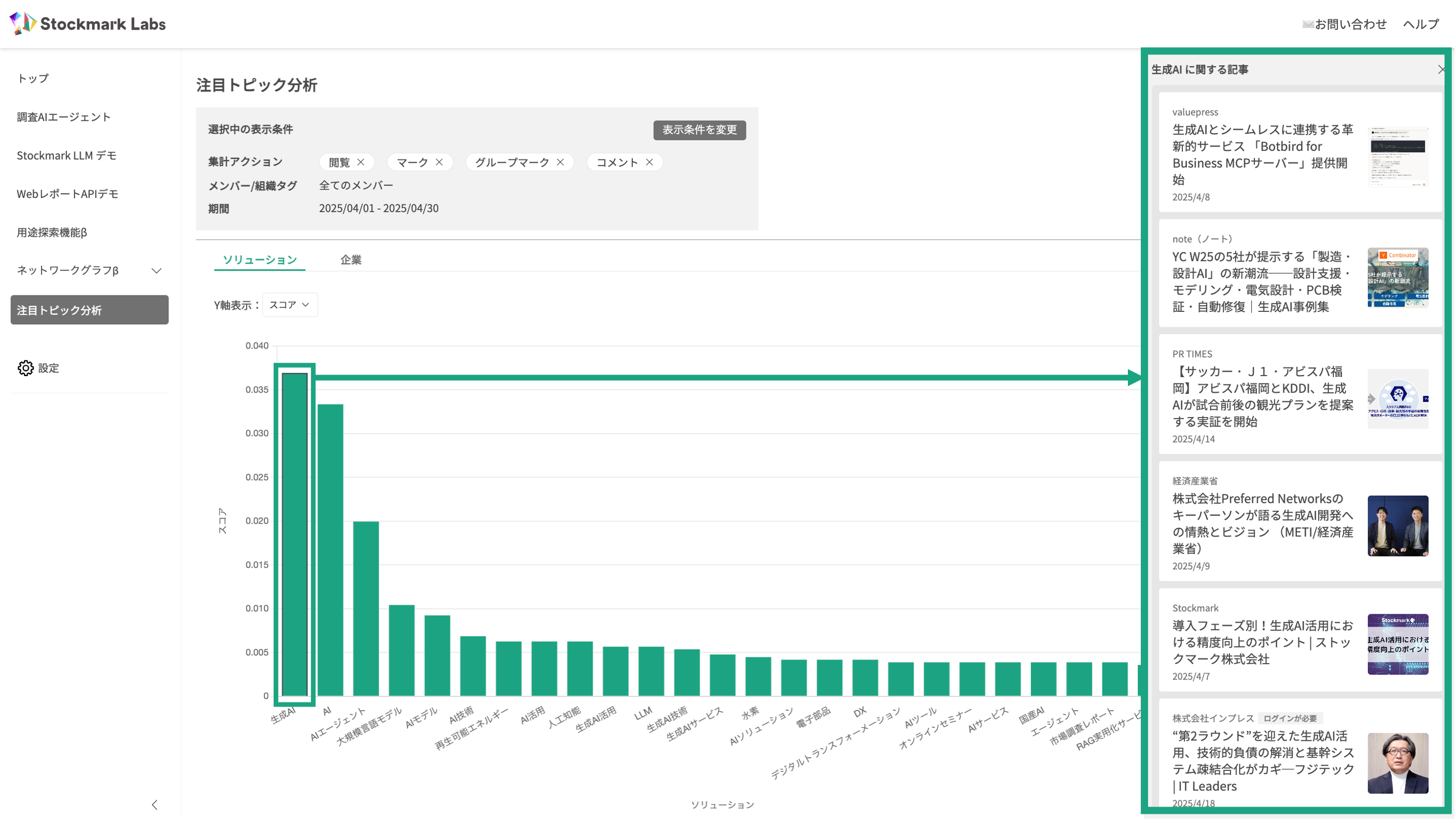The width and height of the screenshot is (1456, 819).
Task: Open the ヘルプ link
Action: tap(1420, 24)
